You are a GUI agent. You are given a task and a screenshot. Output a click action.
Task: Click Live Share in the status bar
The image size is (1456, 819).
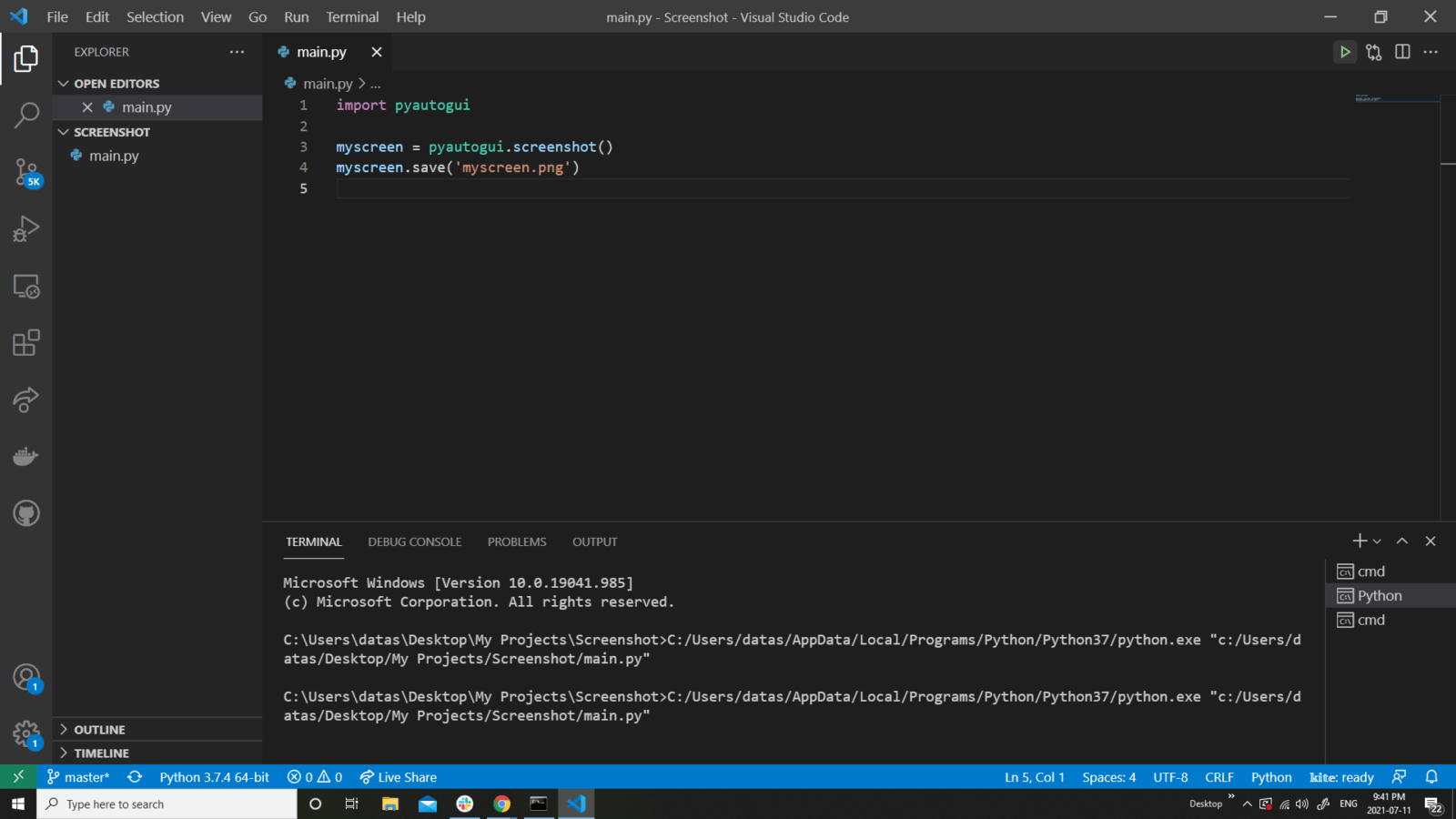pos(399,776)
